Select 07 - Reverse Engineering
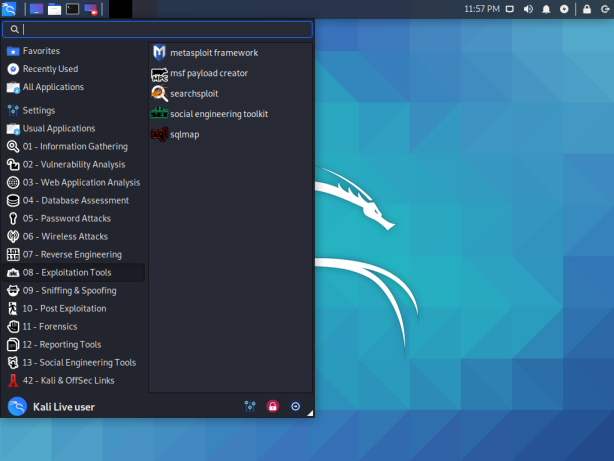Screen dimensions: 614x461 coord(74,255)
